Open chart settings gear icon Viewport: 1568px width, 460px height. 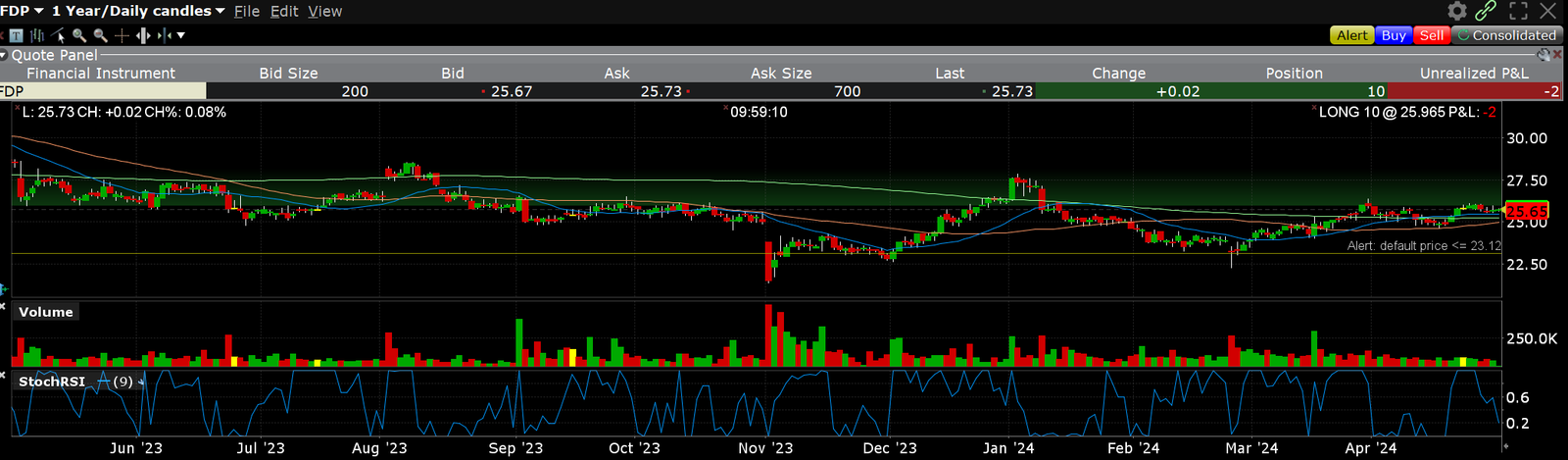(x=1457, y=11)
